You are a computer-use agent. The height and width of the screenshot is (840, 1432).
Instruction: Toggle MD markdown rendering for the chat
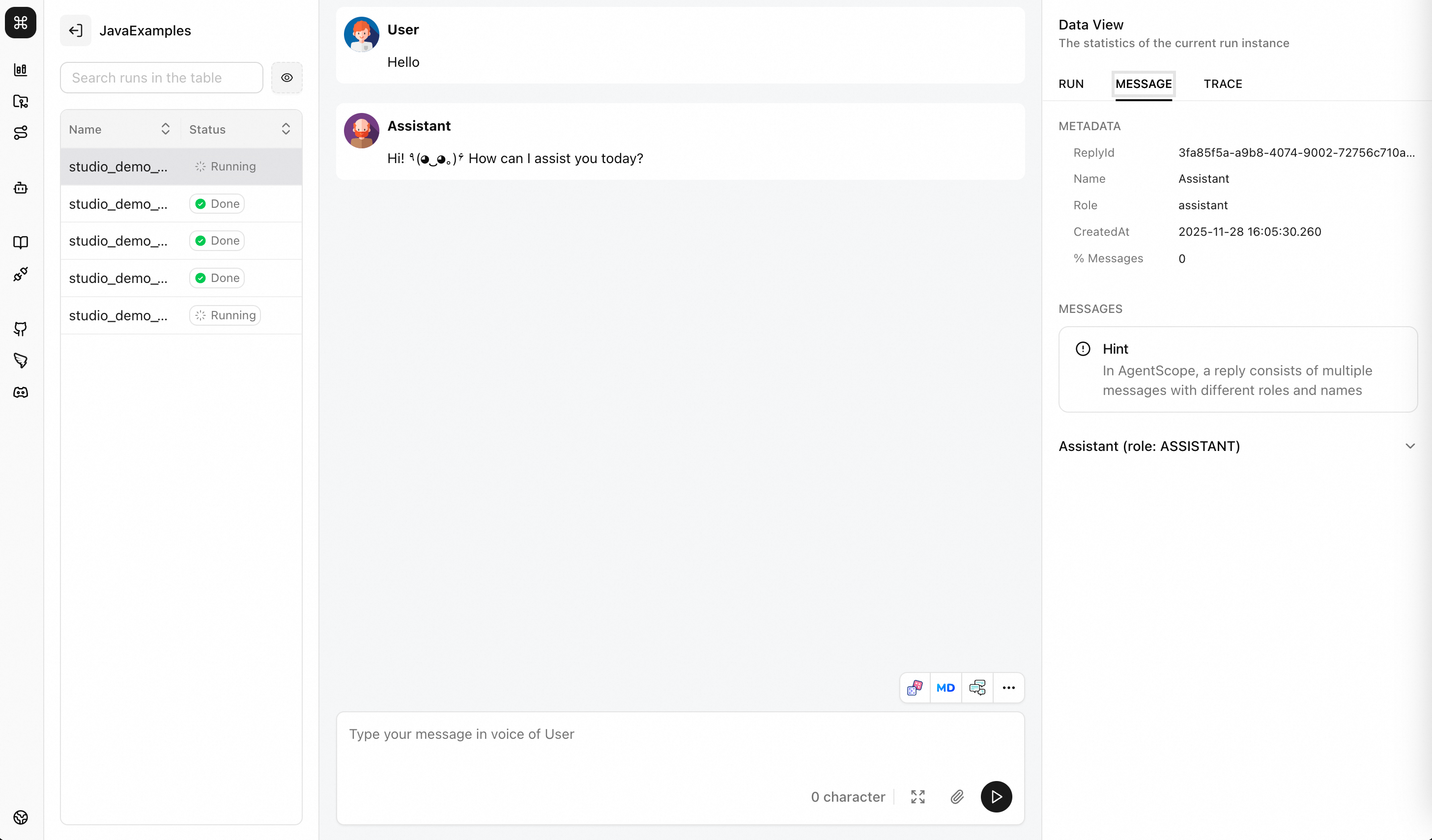(945, 687)
